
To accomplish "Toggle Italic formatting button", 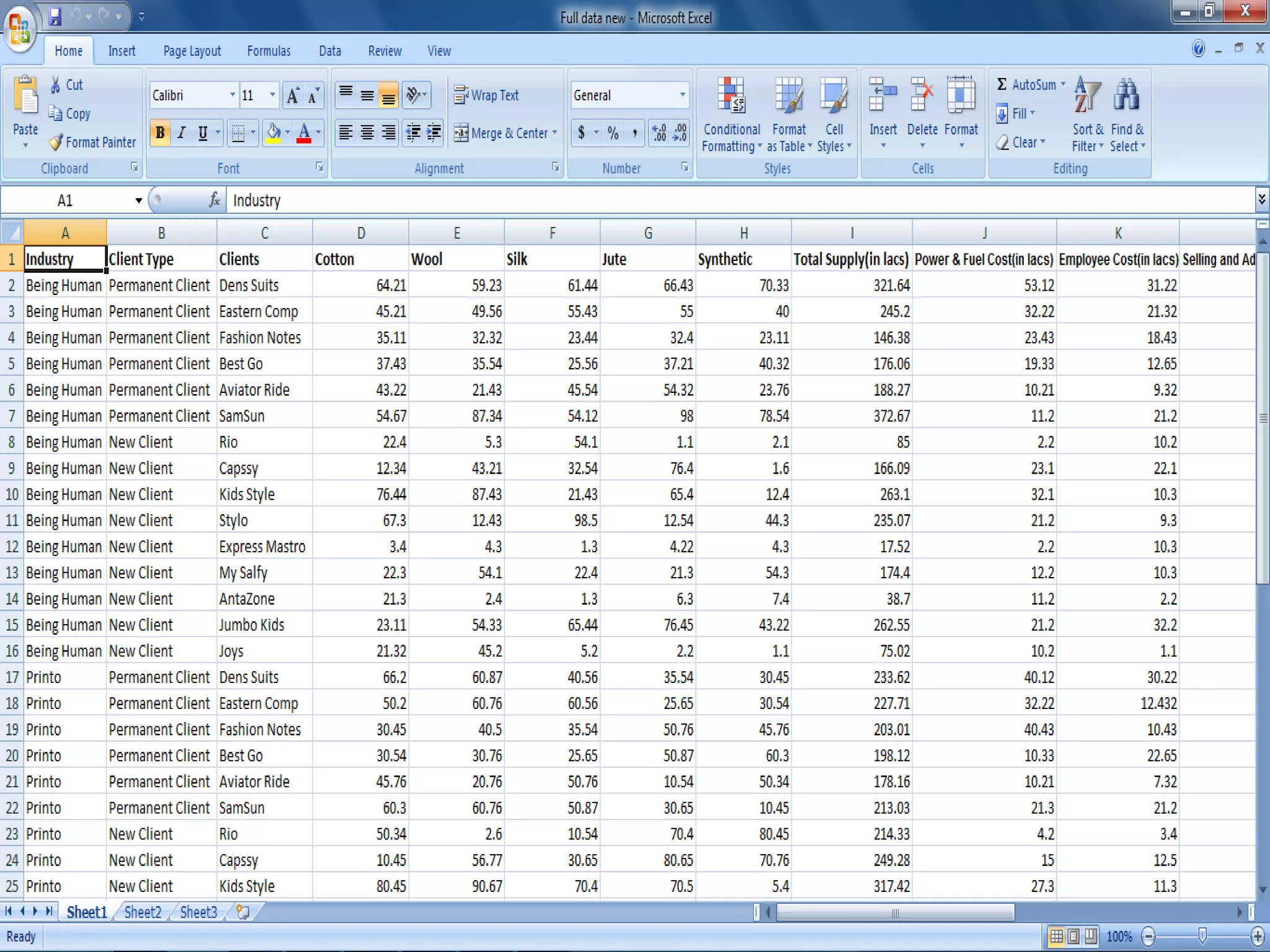I will (182, 133).
